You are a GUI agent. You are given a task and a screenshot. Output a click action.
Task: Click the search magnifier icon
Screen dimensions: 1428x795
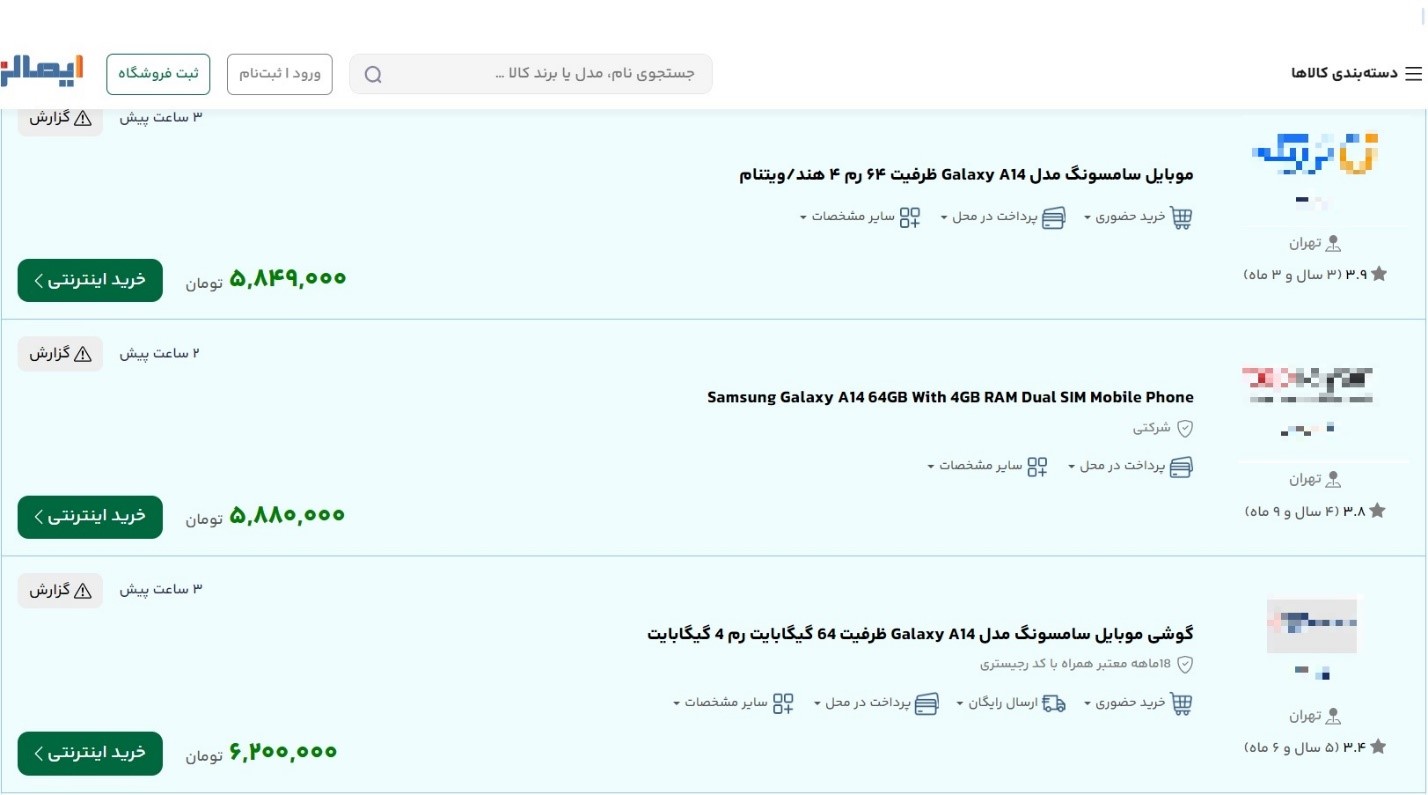click(373, 75)
